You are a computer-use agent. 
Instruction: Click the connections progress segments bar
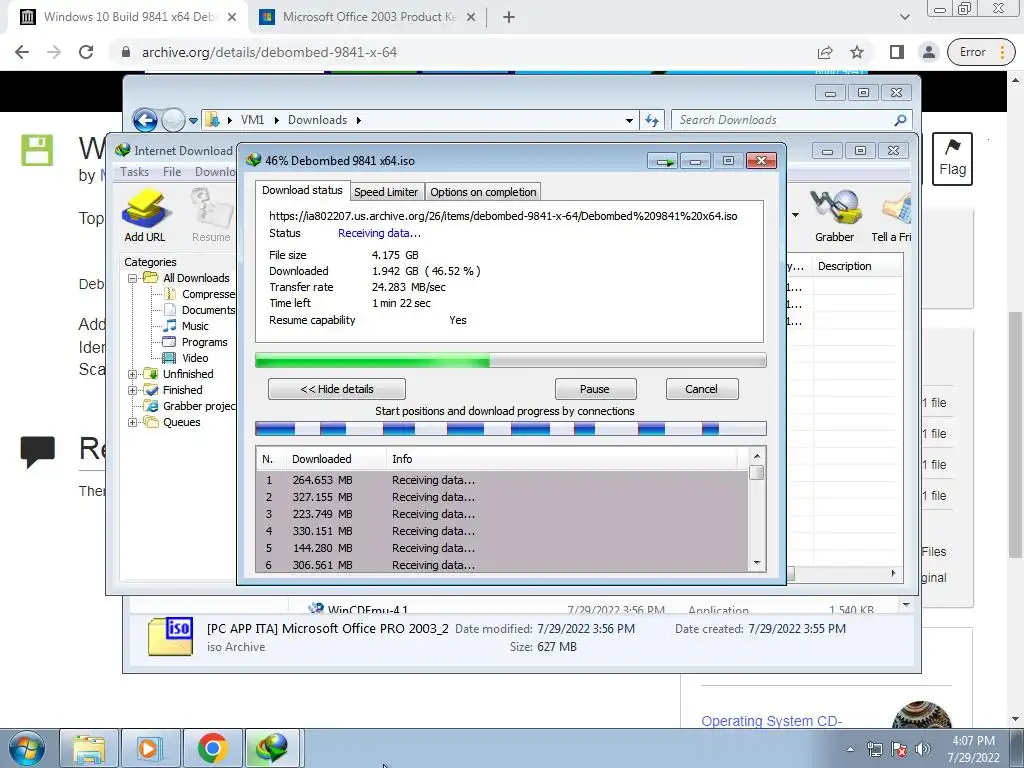(511, 429)
